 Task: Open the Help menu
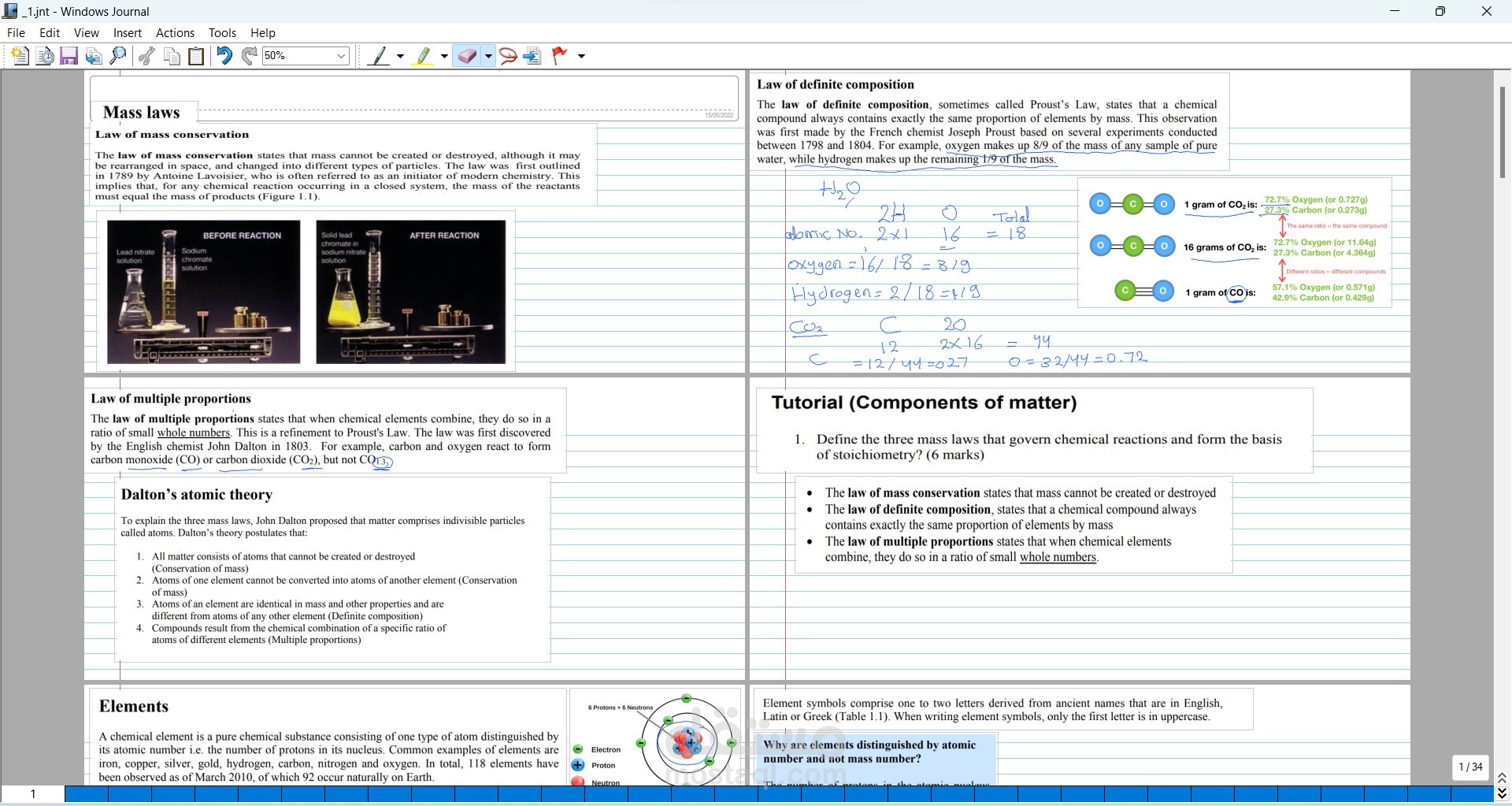point(263,33)
